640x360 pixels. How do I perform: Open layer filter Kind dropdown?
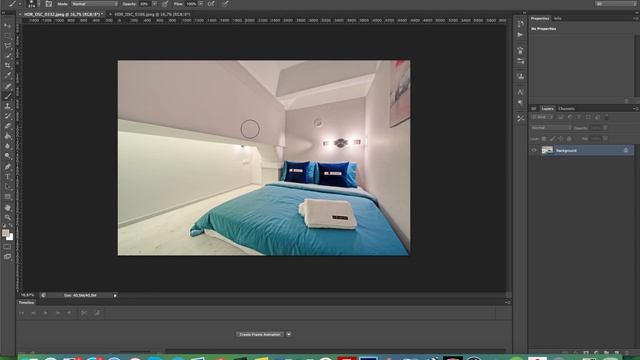542,117
